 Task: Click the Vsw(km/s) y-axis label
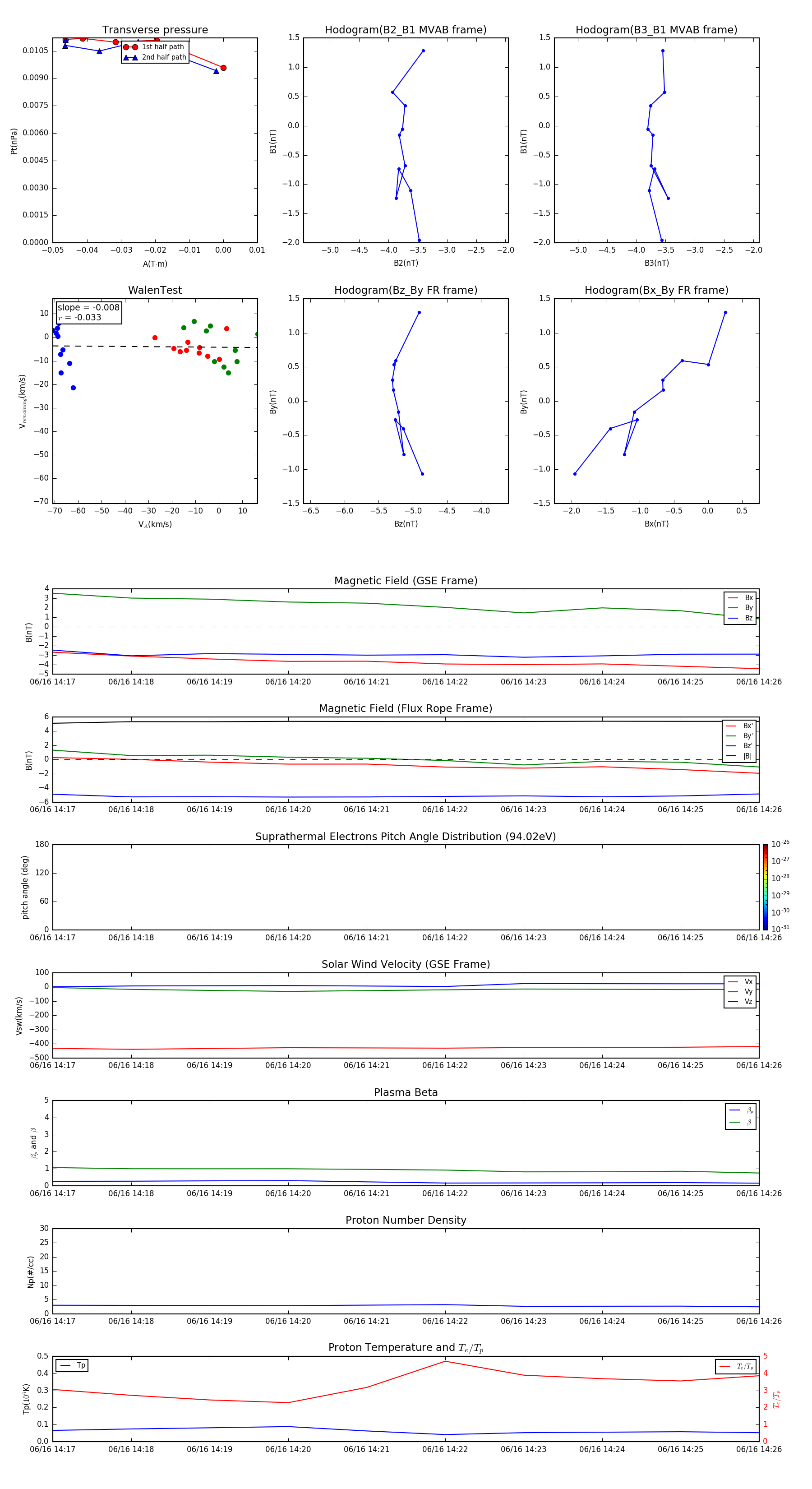(x=19, y=1016)
